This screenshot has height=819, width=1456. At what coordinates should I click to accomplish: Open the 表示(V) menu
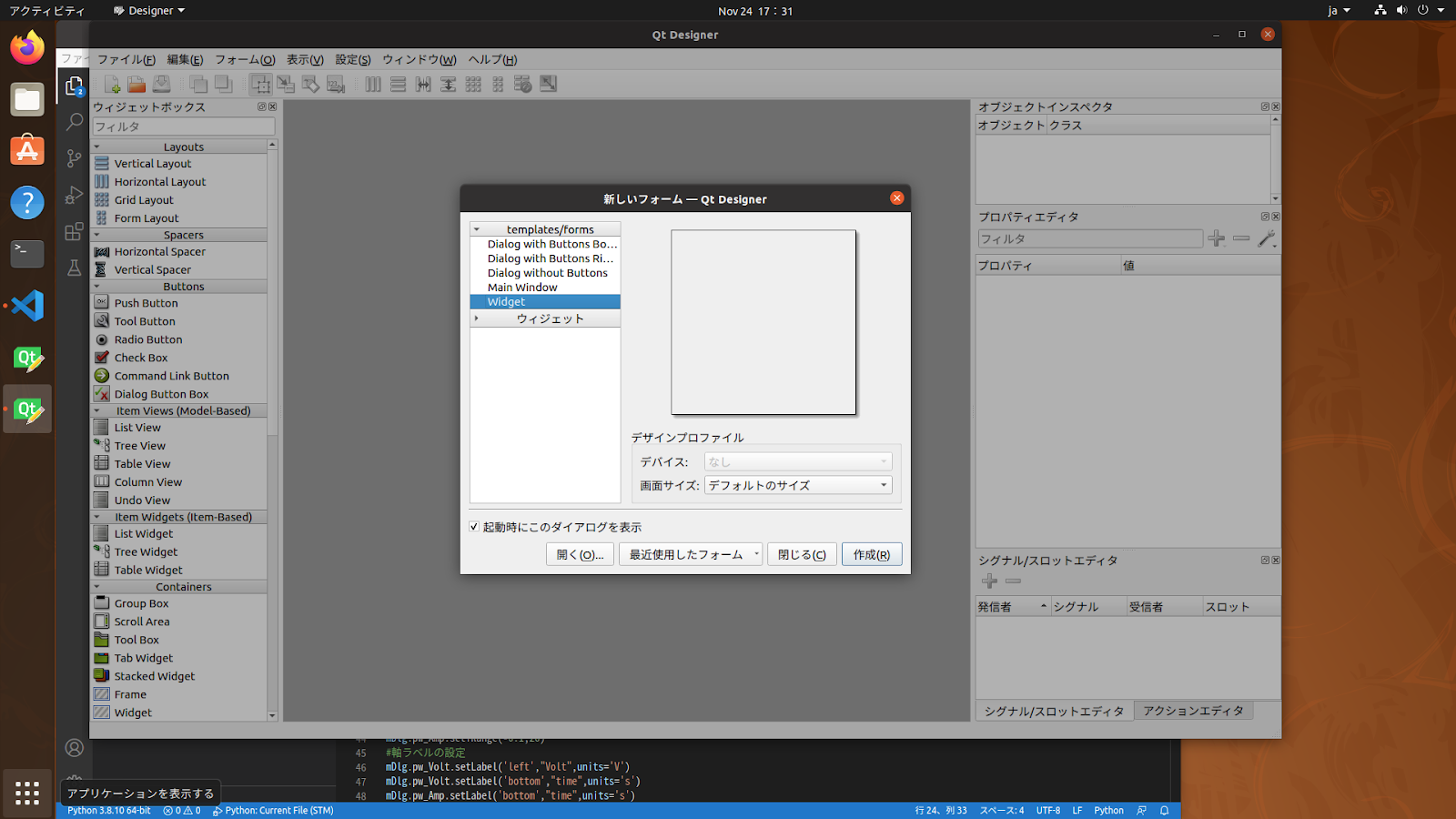(305, 59)
